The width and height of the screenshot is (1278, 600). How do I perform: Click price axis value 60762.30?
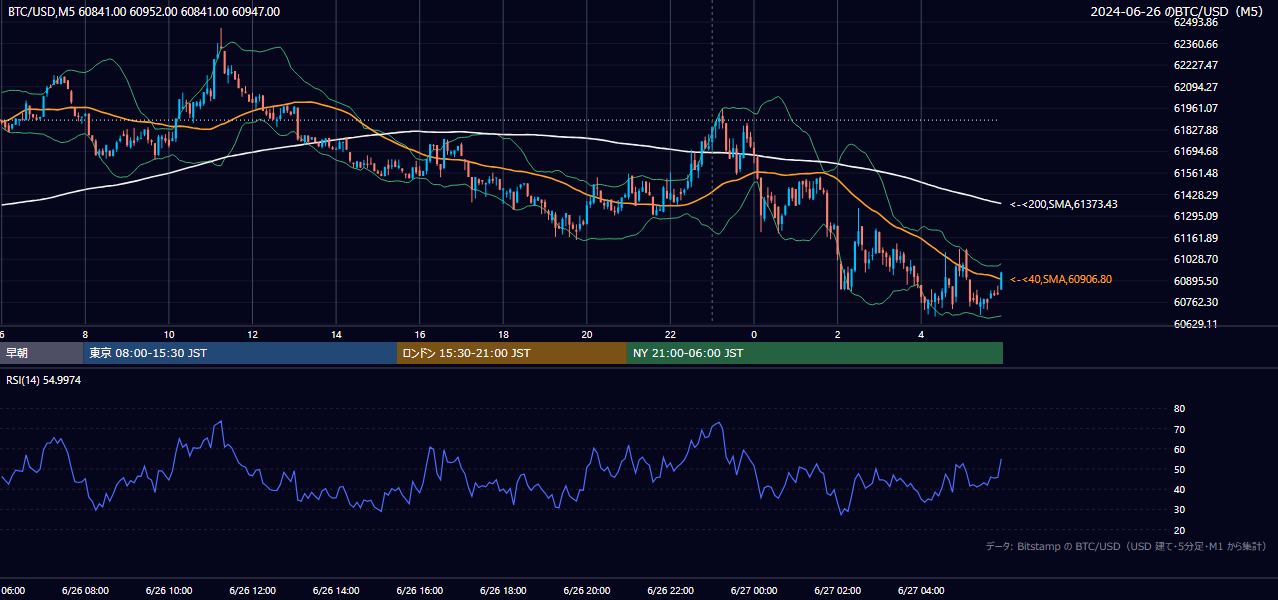pos(1195,302)
